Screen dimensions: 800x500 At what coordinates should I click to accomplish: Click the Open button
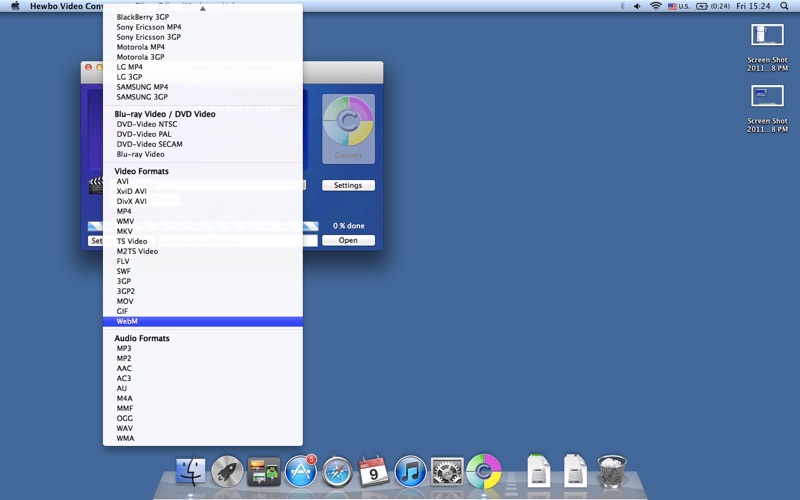click(348, 240)
